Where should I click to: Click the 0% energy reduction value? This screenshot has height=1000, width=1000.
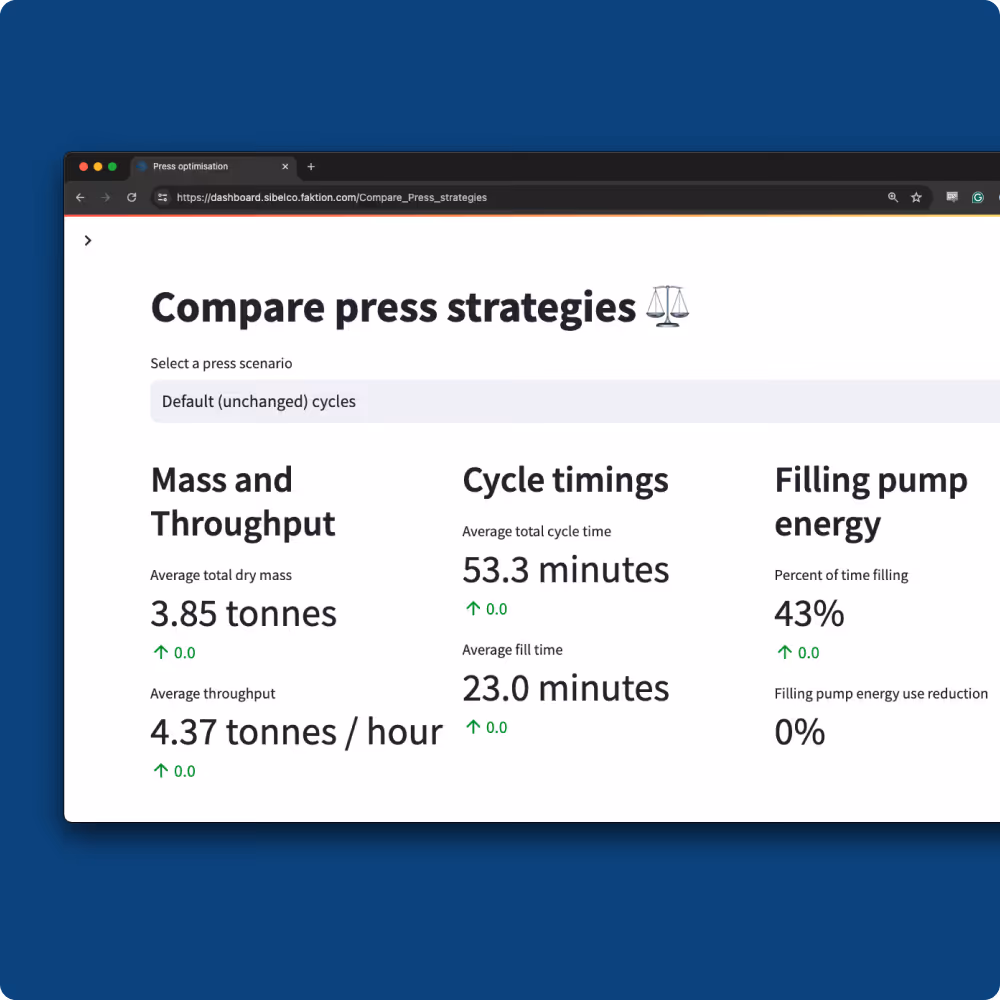click(800, 732)
